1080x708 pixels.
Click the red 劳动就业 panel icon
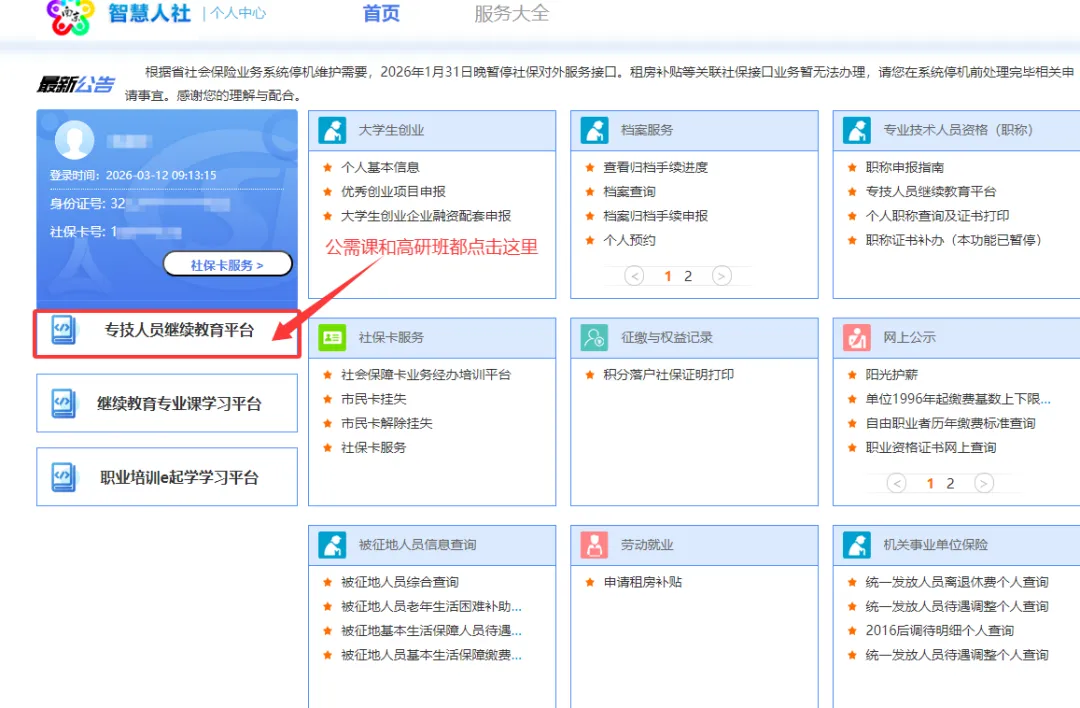[594, 545]
